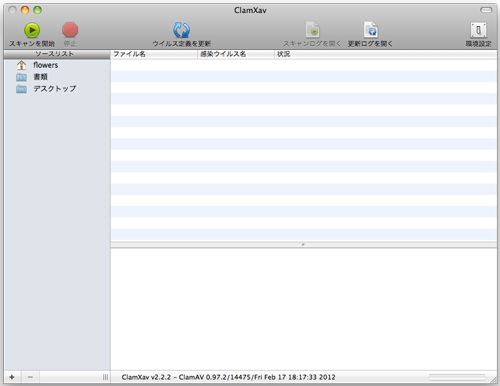This screenshot has height=386, width=500.
Task: Click the ClamXav version status text
Action: click(228, 377)
